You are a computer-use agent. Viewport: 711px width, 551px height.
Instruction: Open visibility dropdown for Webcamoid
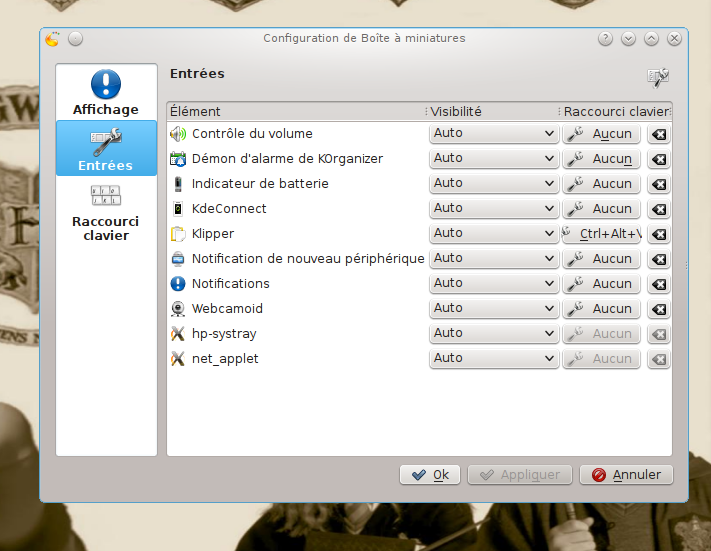pyautogui.click(x=494, y=308)
